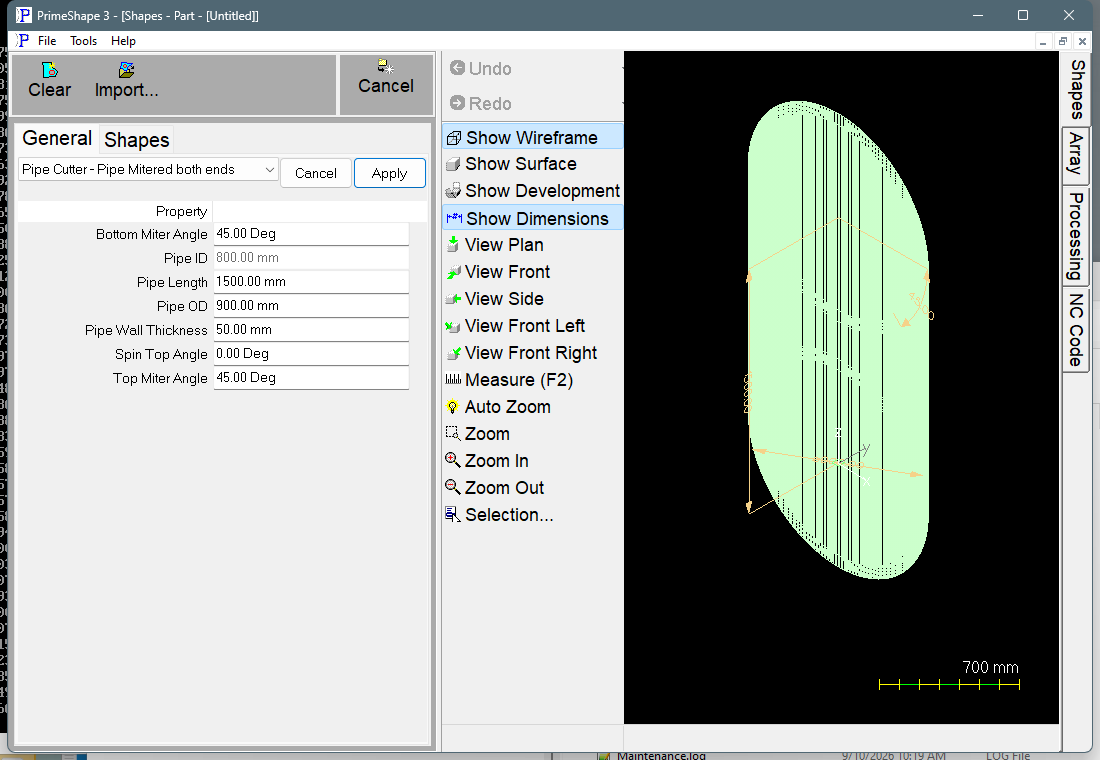Toggle Show Dimensions on the model
Viewport: 1100px width, 760px height.
[532, 218]
